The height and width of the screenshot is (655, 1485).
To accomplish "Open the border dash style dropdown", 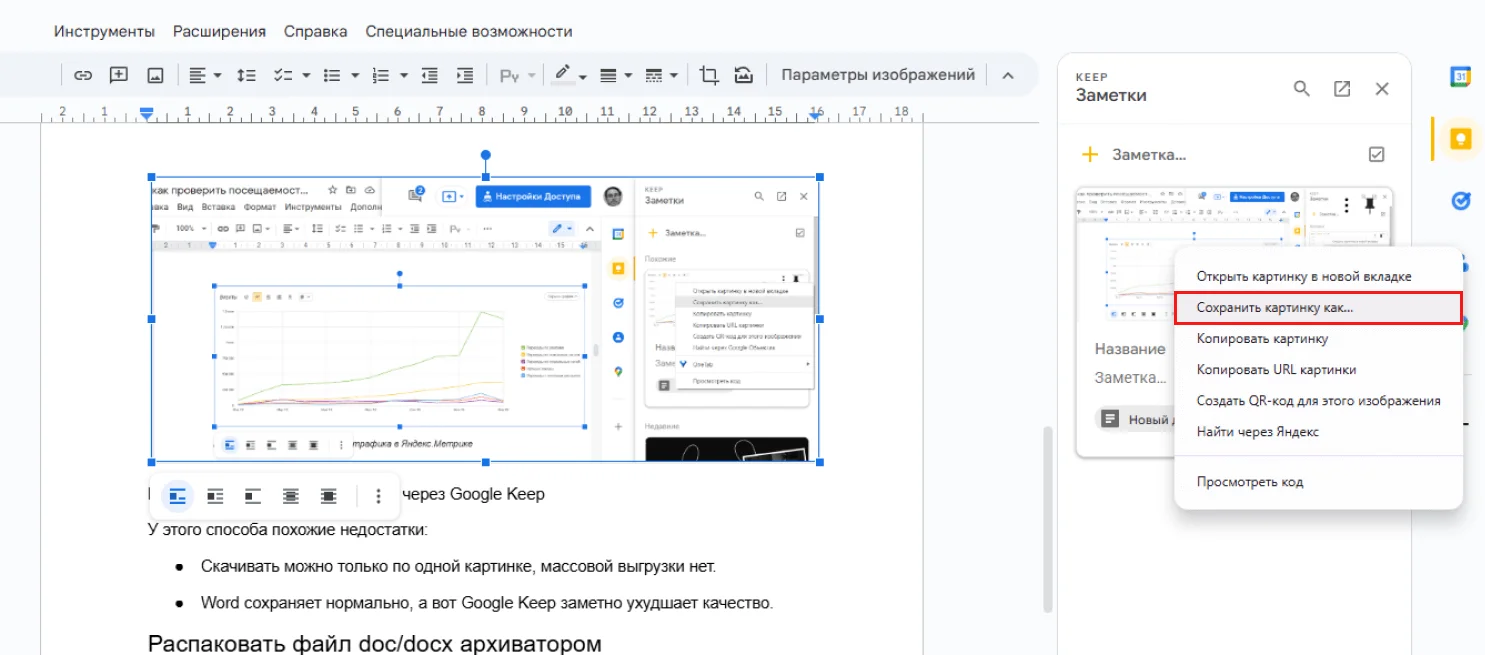I will pos(661,75).
